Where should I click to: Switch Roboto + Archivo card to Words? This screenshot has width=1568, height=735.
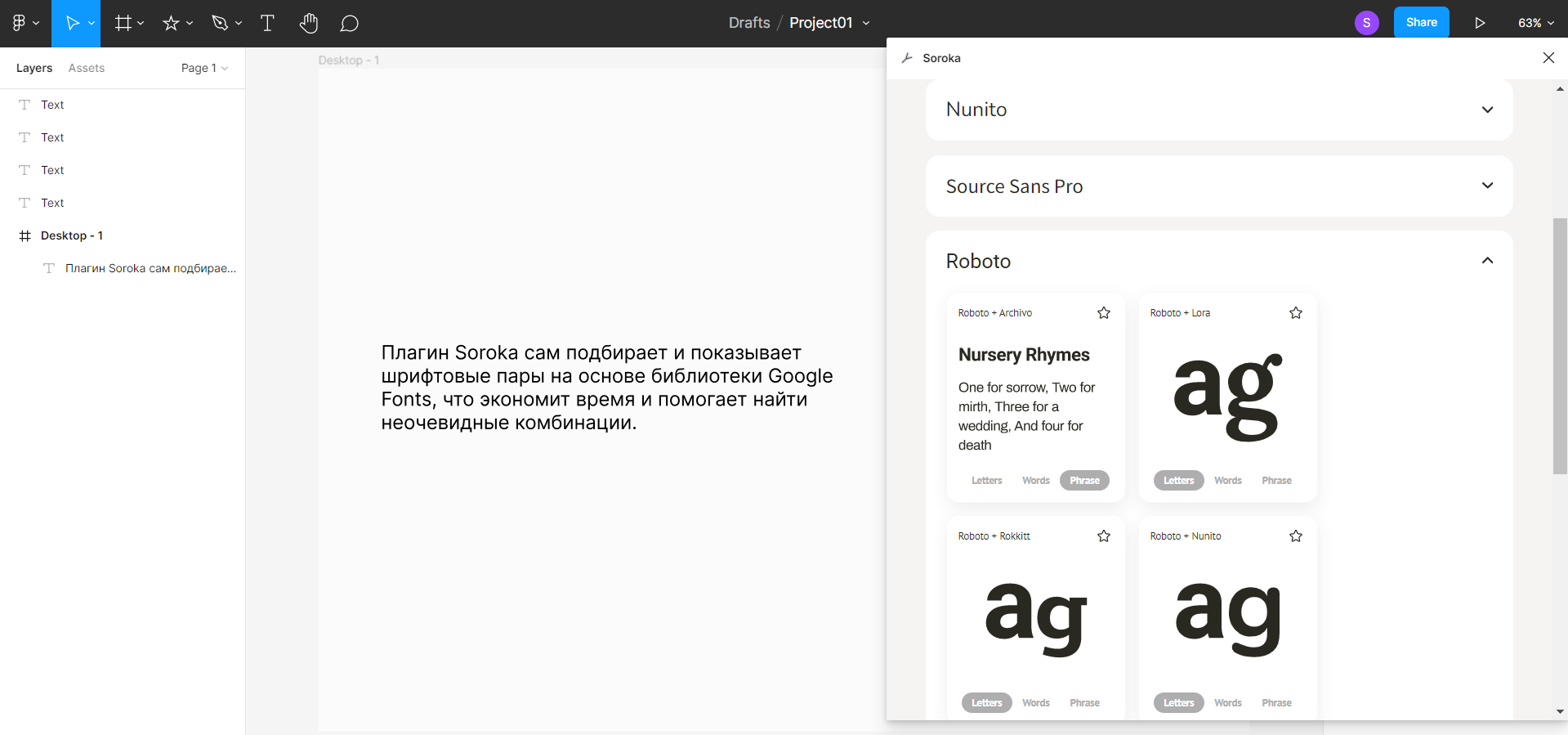(1035, 481)
